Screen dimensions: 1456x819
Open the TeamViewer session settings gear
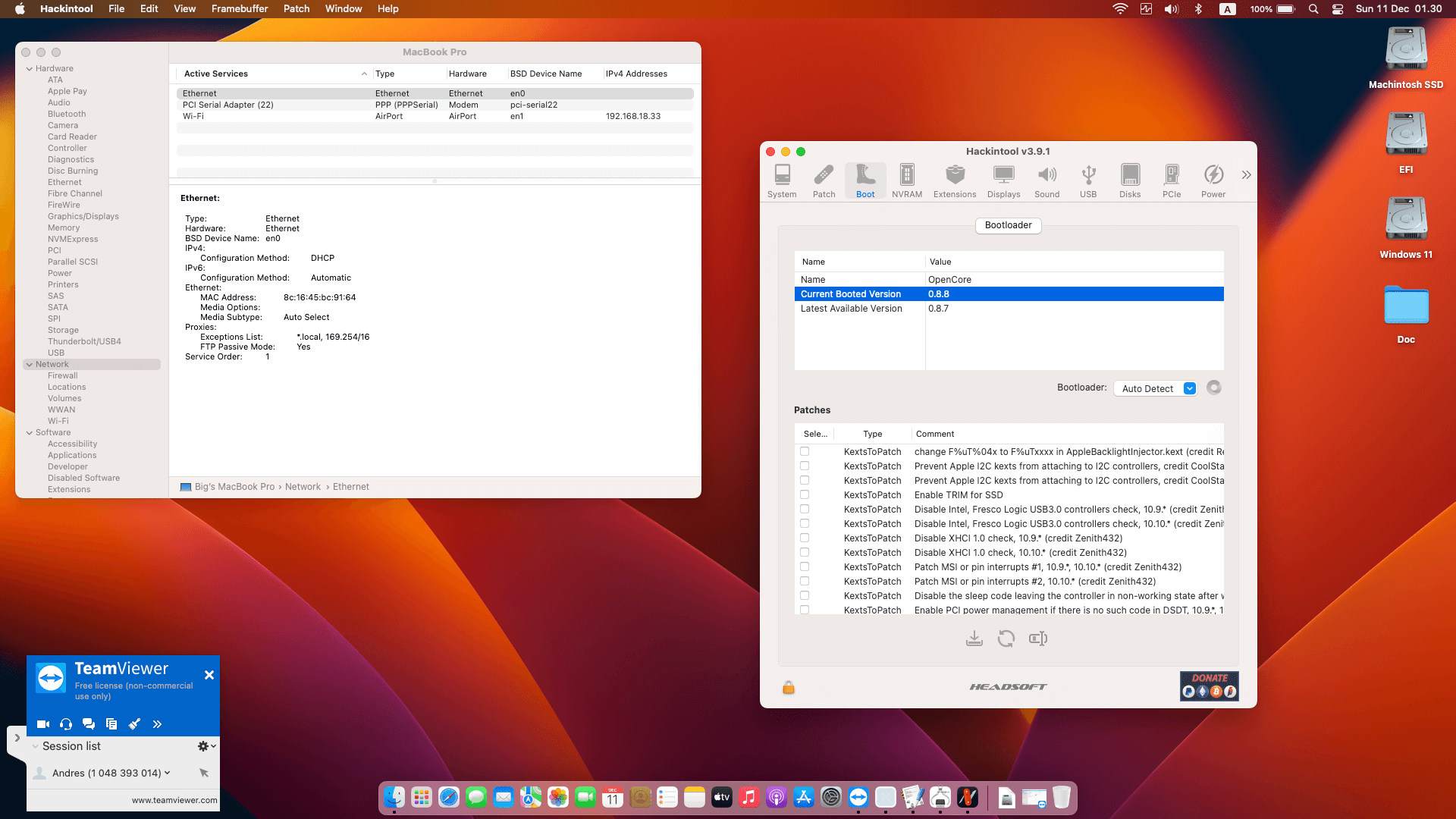click(x=206, y=746)
